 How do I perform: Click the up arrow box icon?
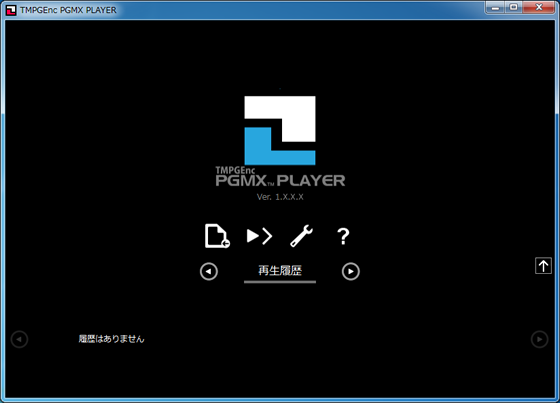pos(543,265)
